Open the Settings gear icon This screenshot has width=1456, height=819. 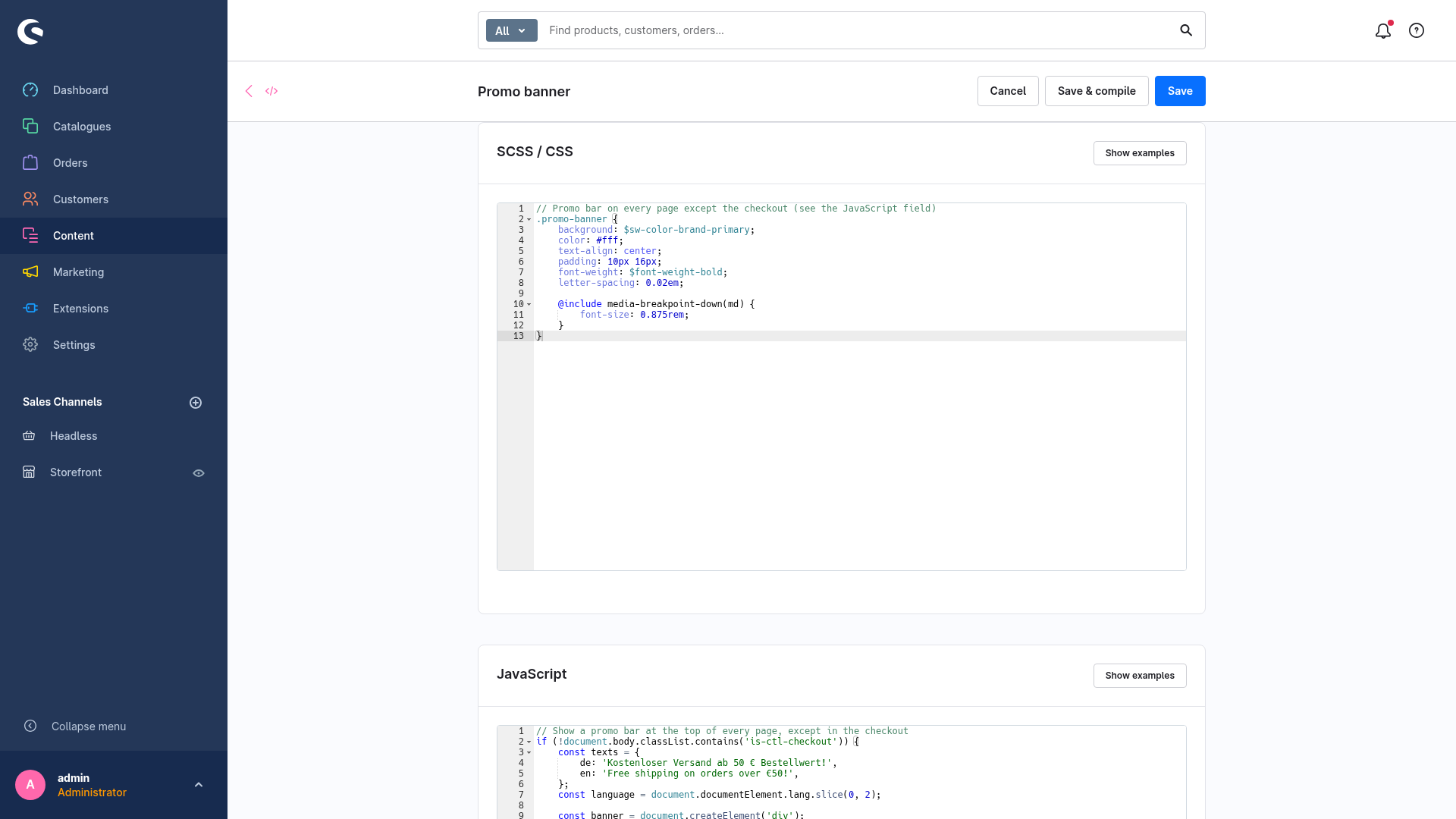coord(30,345)
